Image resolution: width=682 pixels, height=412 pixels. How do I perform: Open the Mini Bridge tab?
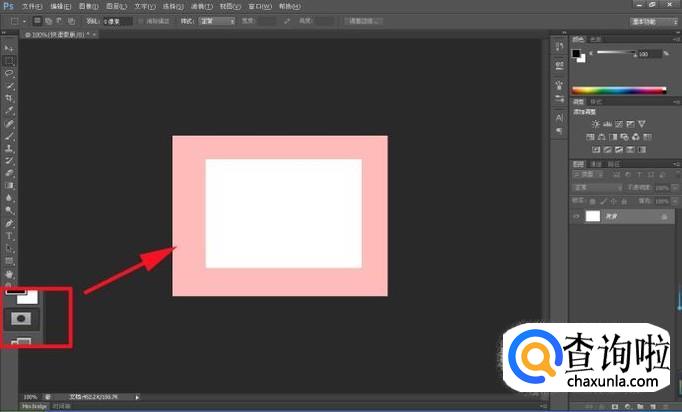click(x=35, y=406)
